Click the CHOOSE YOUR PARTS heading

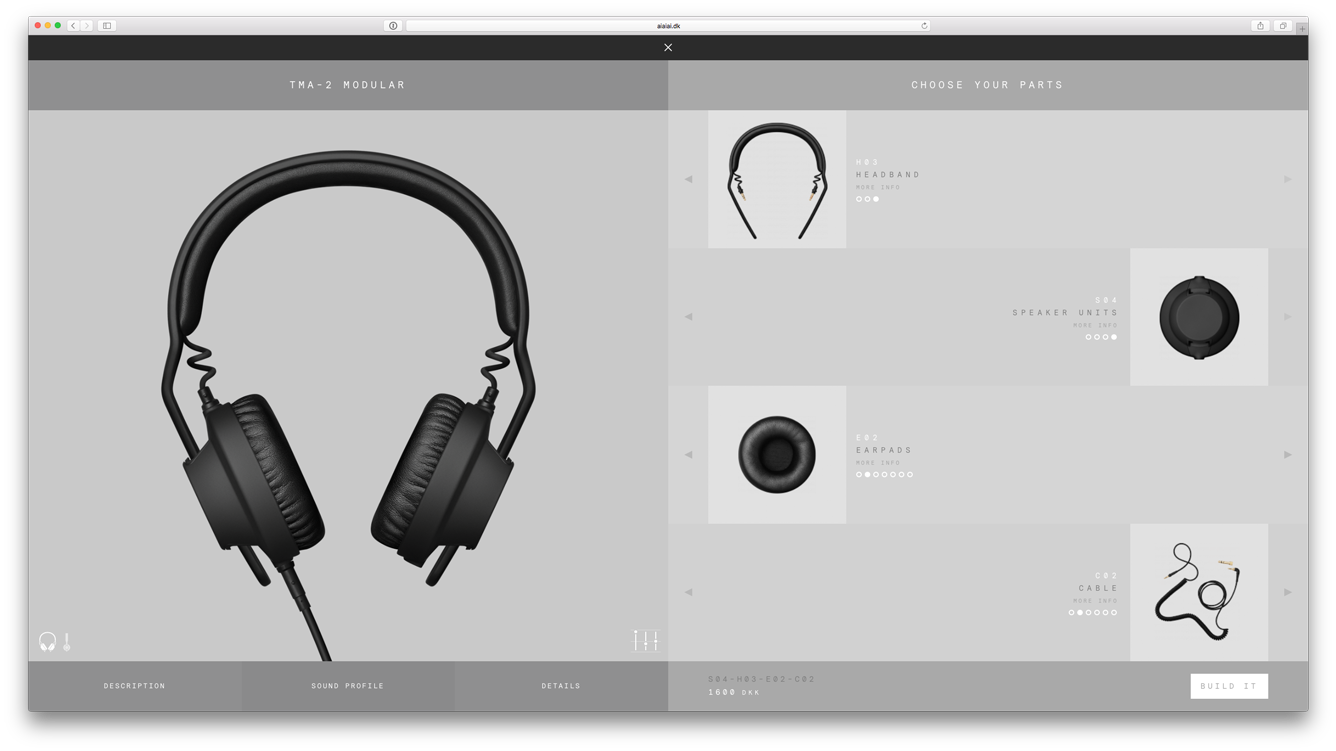(x=988, y=85)
